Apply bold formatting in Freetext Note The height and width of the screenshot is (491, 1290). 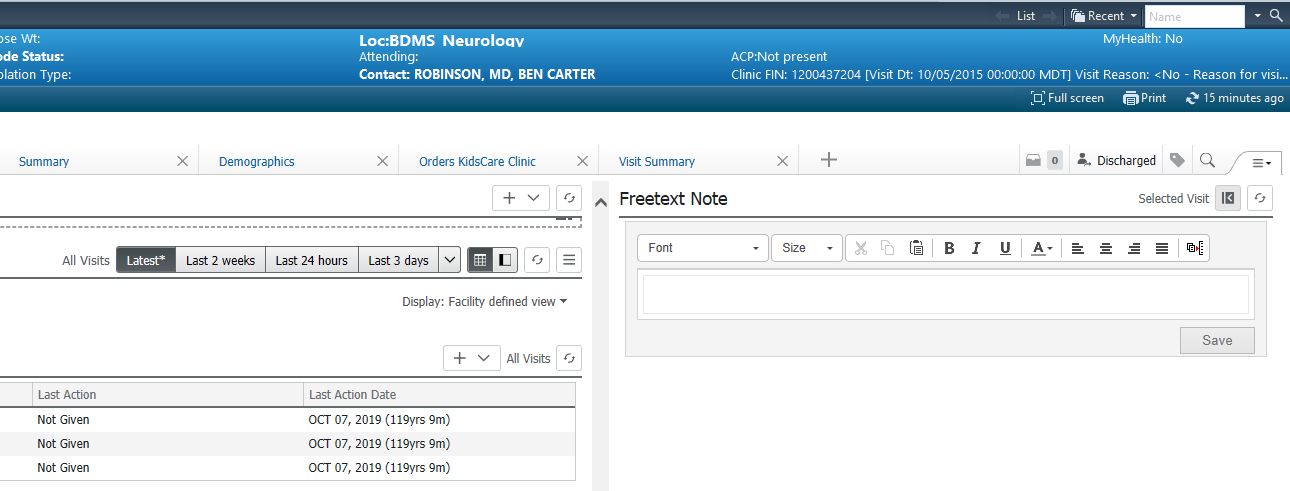pos(949,248)
